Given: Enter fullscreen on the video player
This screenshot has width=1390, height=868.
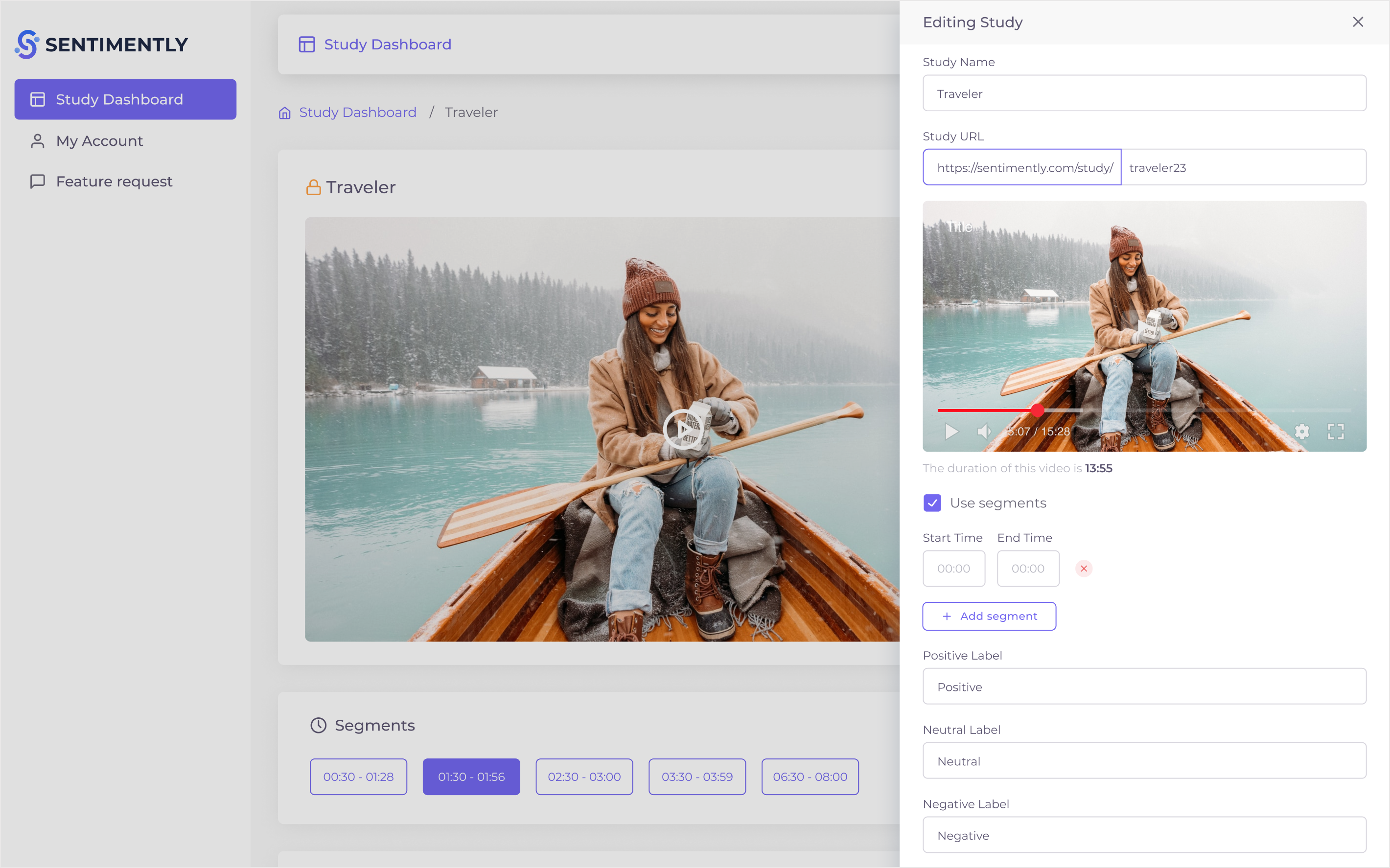Looking at the screenshot, I should 1336,431.
